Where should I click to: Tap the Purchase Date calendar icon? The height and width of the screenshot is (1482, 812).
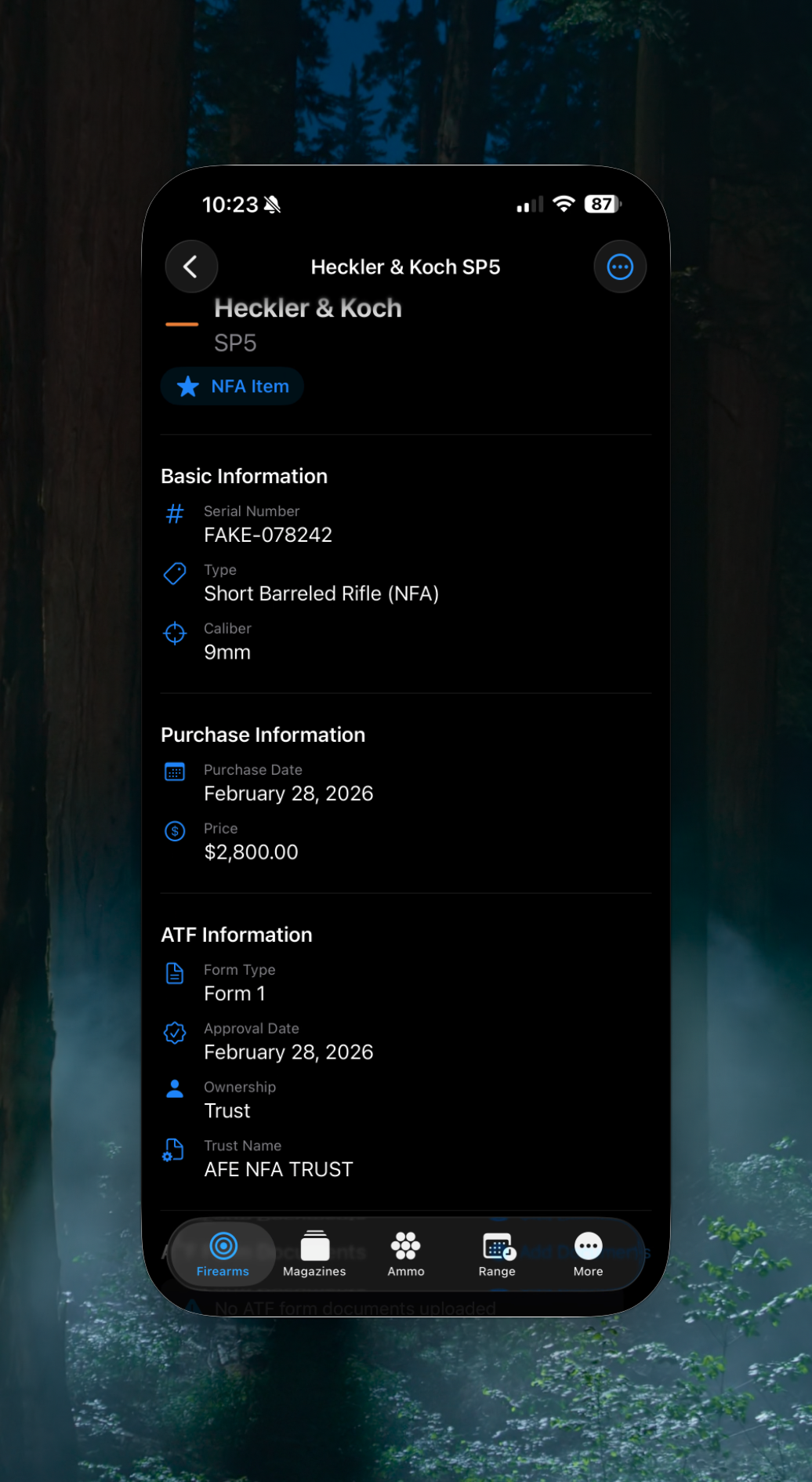point(175,772)
